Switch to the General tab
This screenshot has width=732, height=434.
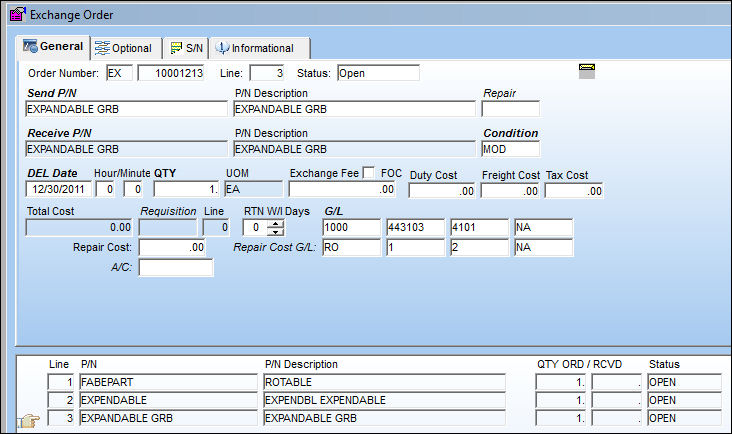53,47
